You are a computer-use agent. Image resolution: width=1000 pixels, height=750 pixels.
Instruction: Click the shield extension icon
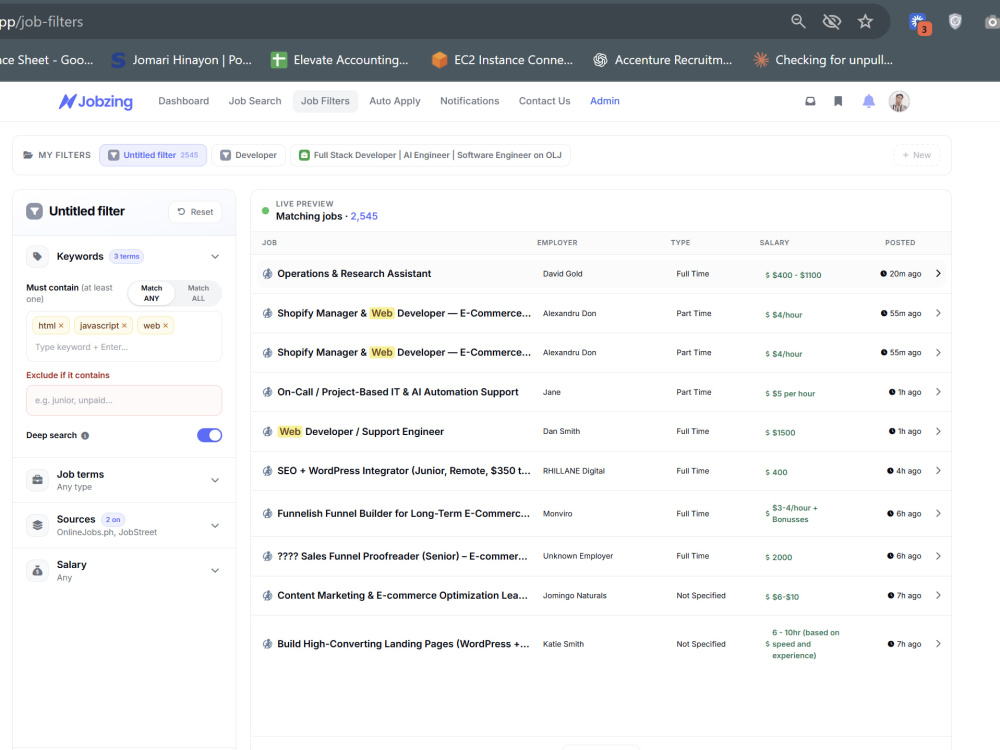pos(955,22)
